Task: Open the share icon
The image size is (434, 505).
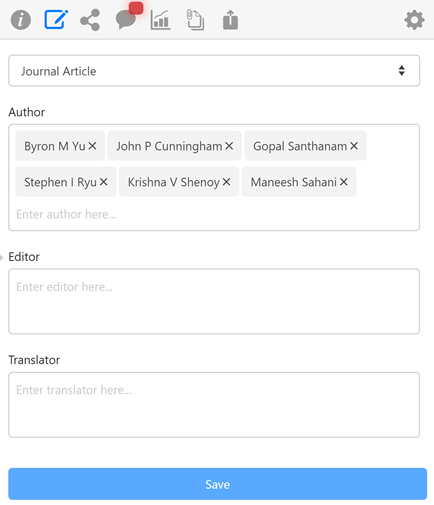Action: click(90, 20)
